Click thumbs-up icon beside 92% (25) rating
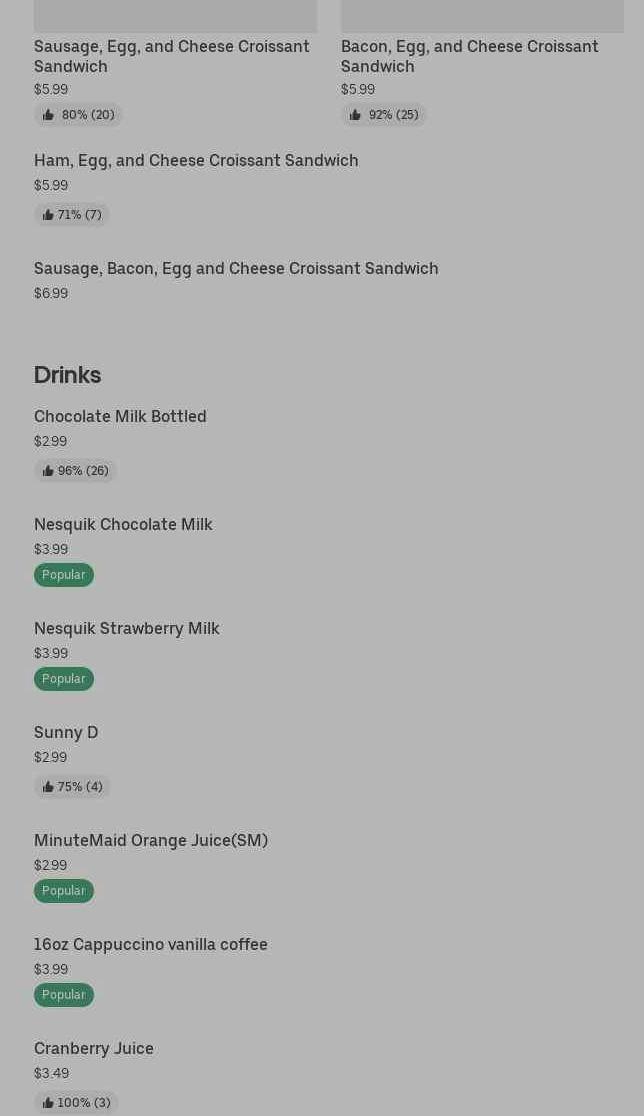This screenshot has width=644, height=1116. [354, 115]
